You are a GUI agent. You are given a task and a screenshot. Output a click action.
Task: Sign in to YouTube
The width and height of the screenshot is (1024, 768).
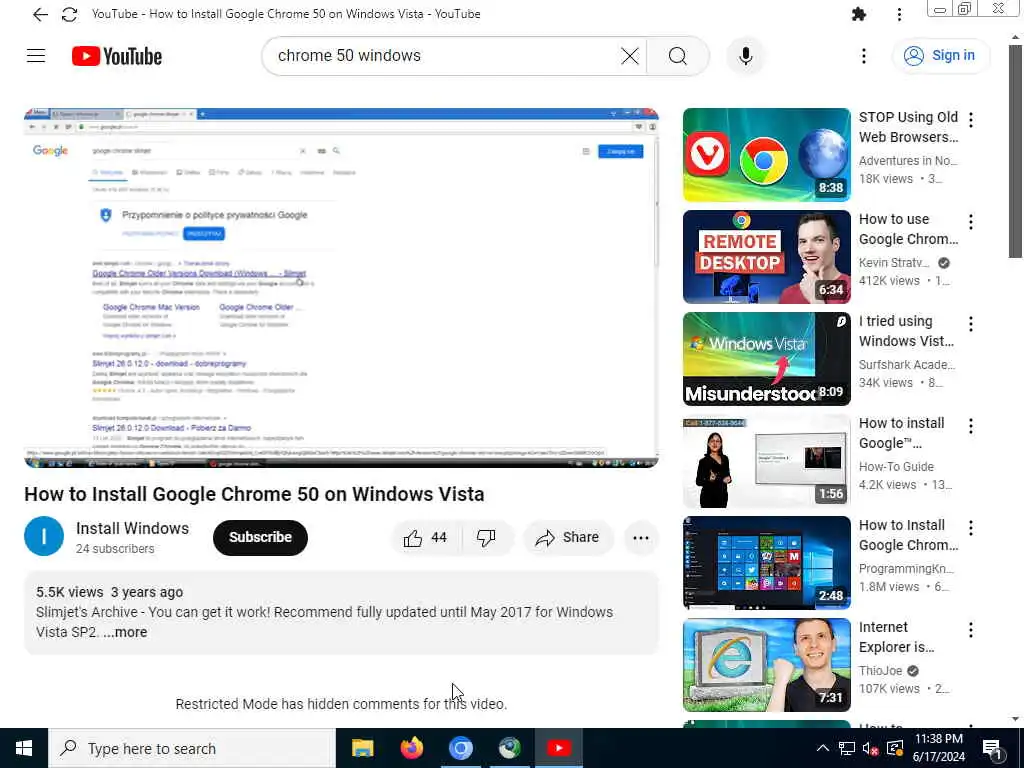(x=940, y=56)
